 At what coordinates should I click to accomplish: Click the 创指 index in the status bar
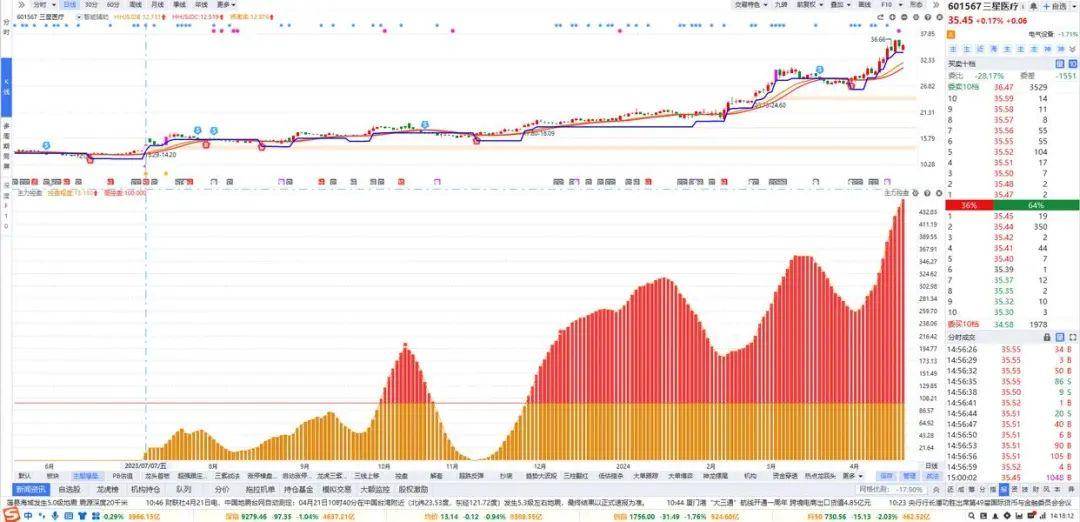(621, 515)
